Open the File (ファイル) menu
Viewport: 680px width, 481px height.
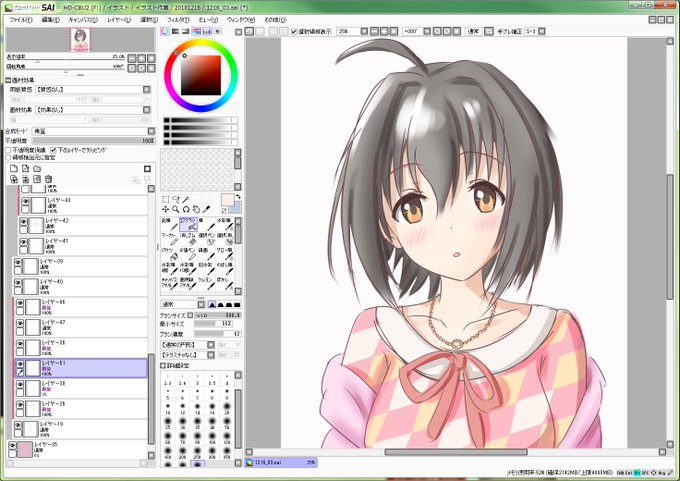click(x=20, y=20)
